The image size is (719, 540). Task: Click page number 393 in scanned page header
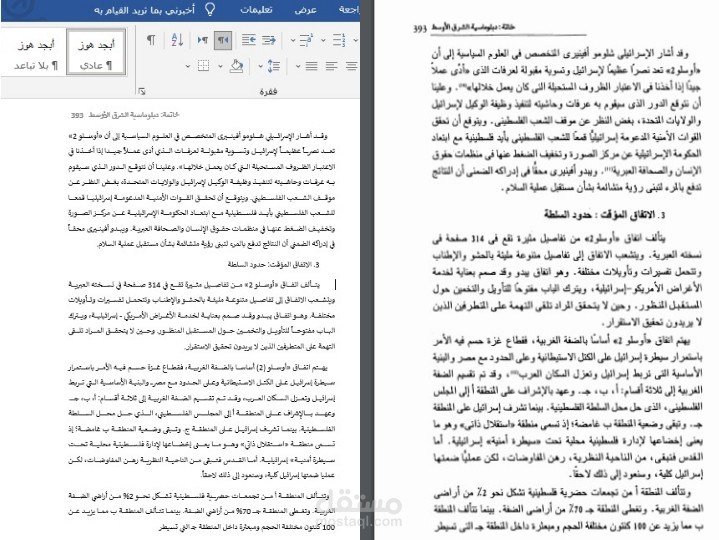(x=420, y=28)
